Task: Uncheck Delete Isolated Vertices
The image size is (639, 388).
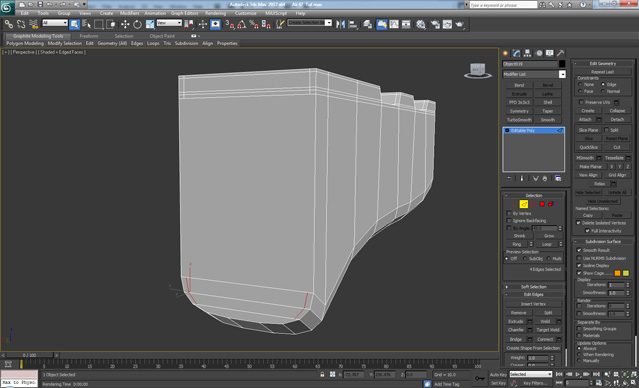Action: [x=578, y=223]
